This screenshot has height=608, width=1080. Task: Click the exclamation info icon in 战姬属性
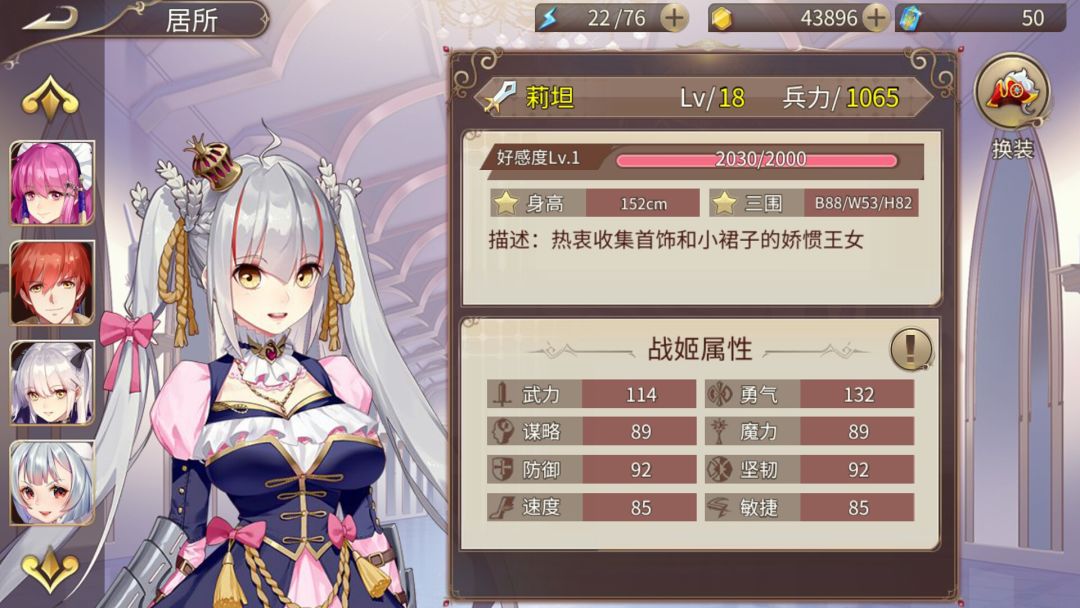[x=911, y=349]
